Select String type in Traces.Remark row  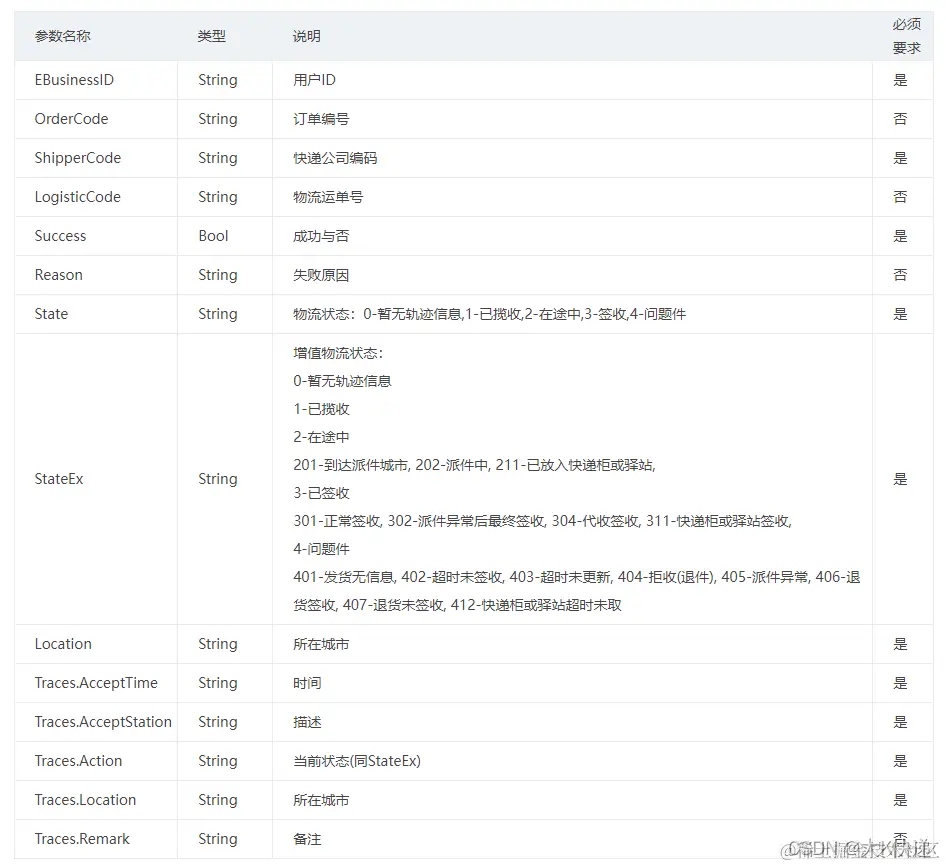point(218,839)
